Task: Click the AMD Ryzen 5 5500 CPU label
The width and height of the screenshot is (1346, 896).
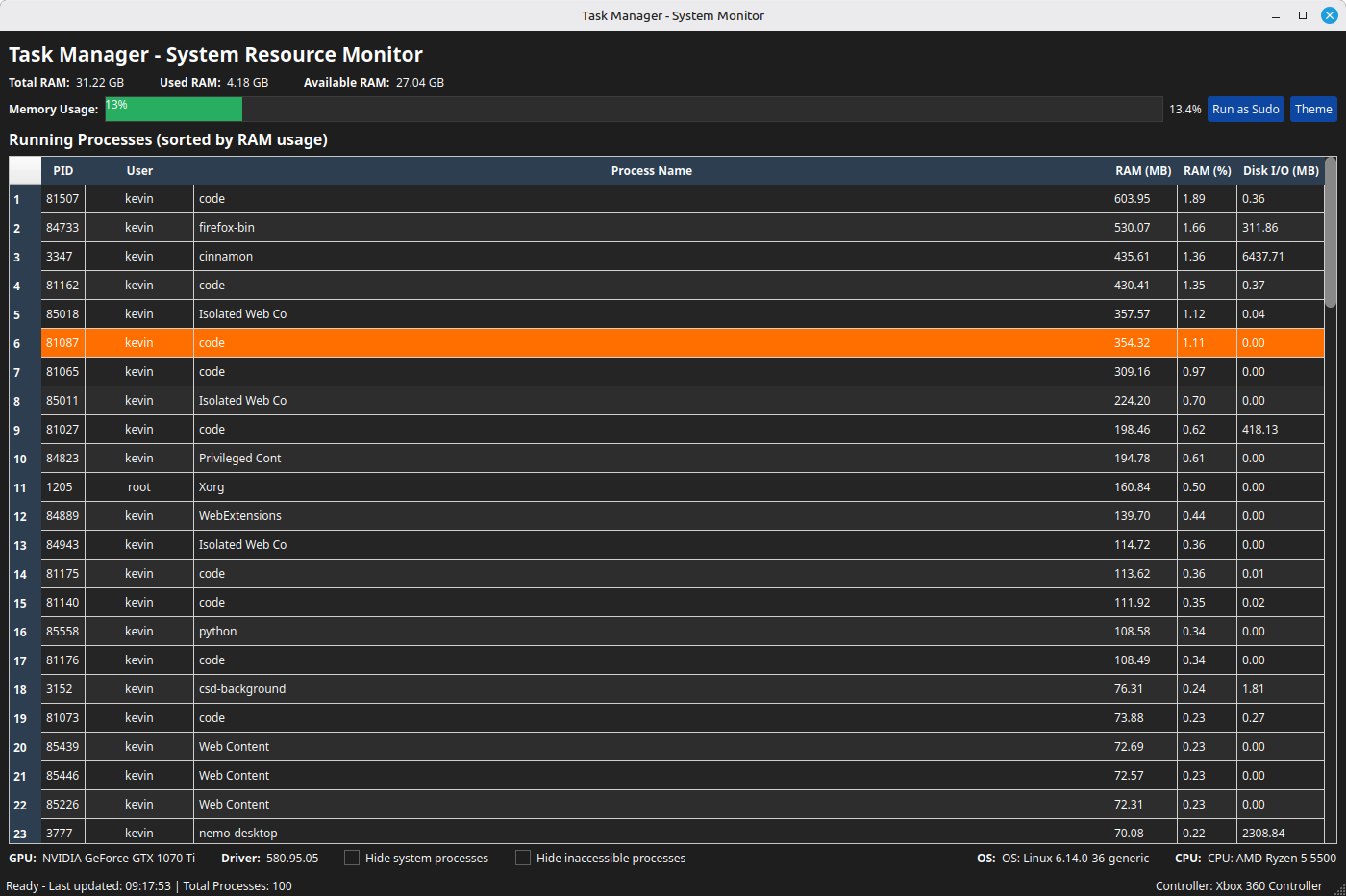Action: pos(1272,858)
